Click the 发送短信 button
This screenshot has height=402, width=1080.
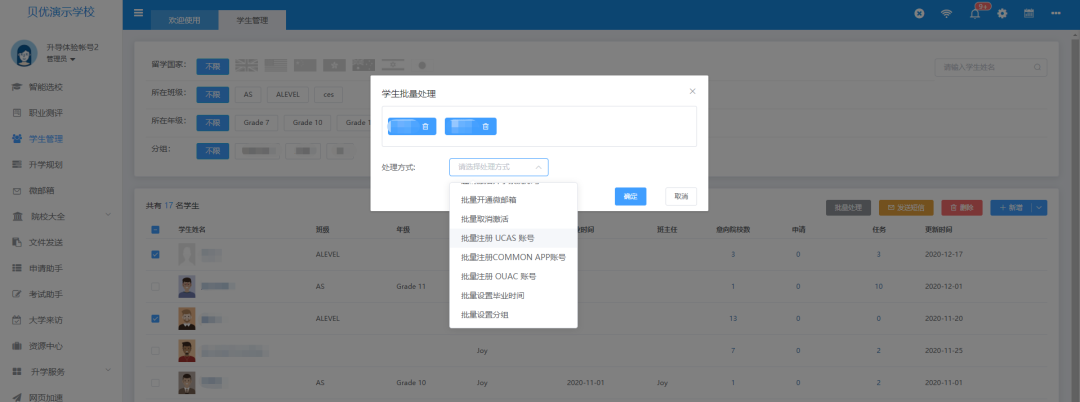pyautogui.click(x=906, y=207)
